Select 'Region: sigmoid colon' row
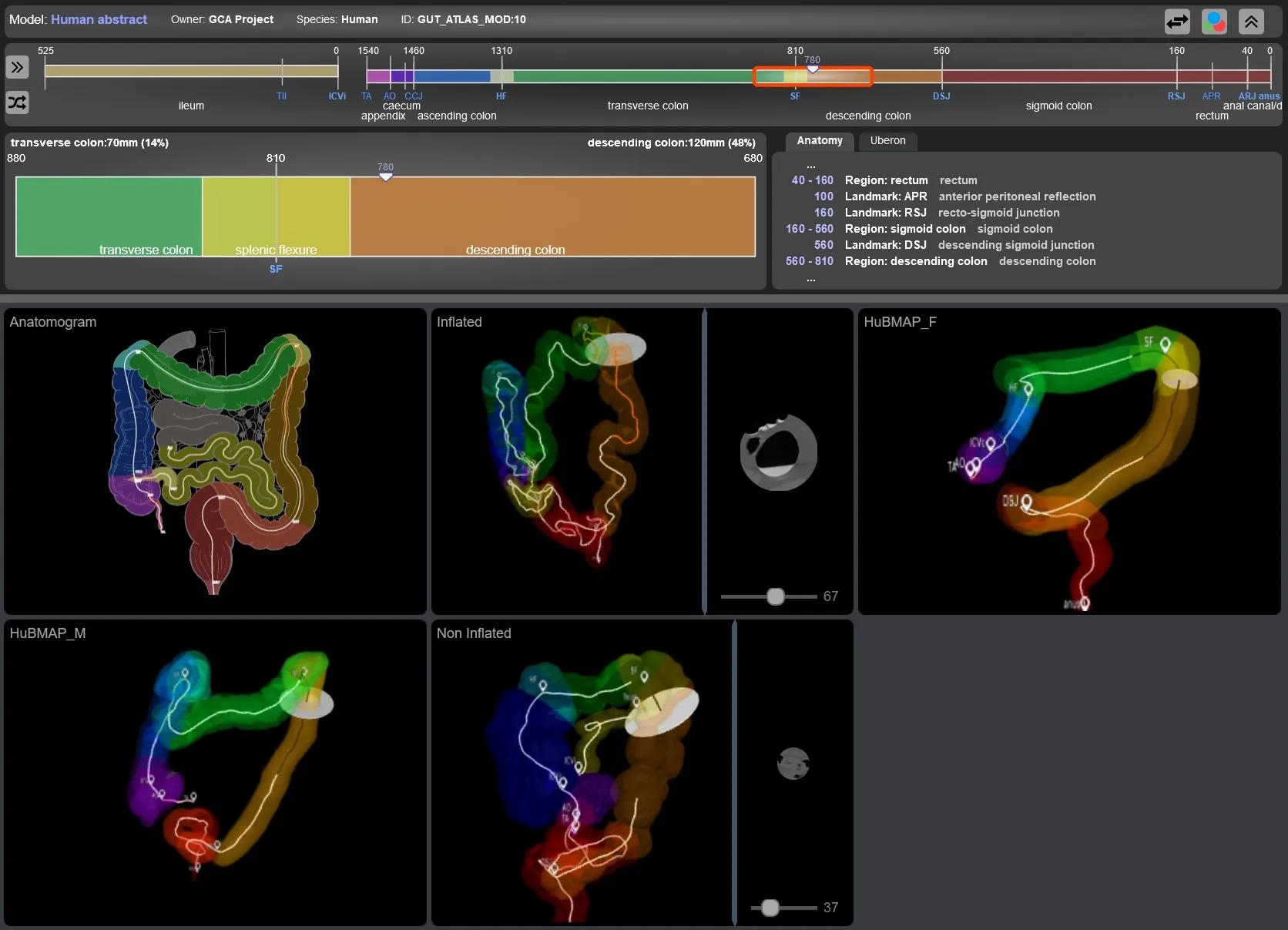1288x930 pixels. click(919, 229)
